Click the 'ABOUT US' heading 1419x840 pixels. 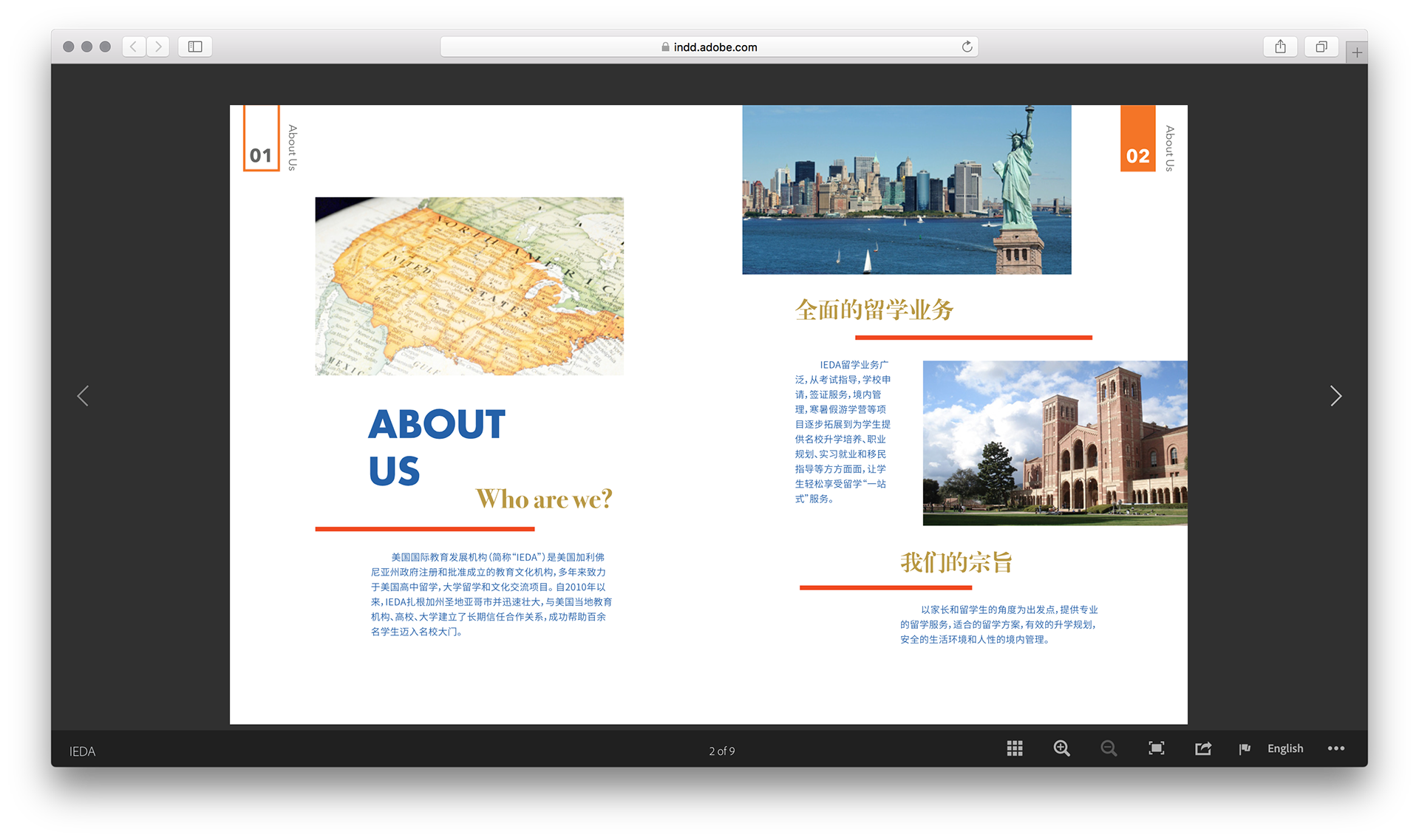pos(437,448)
